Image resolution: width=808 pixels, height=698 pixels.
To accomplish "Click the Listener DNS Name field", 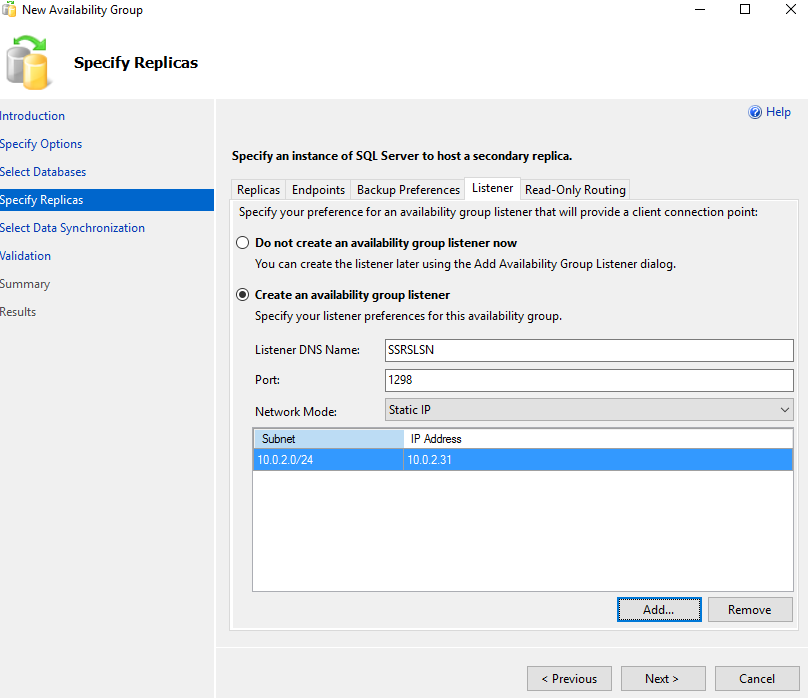I will pos(588,350).
